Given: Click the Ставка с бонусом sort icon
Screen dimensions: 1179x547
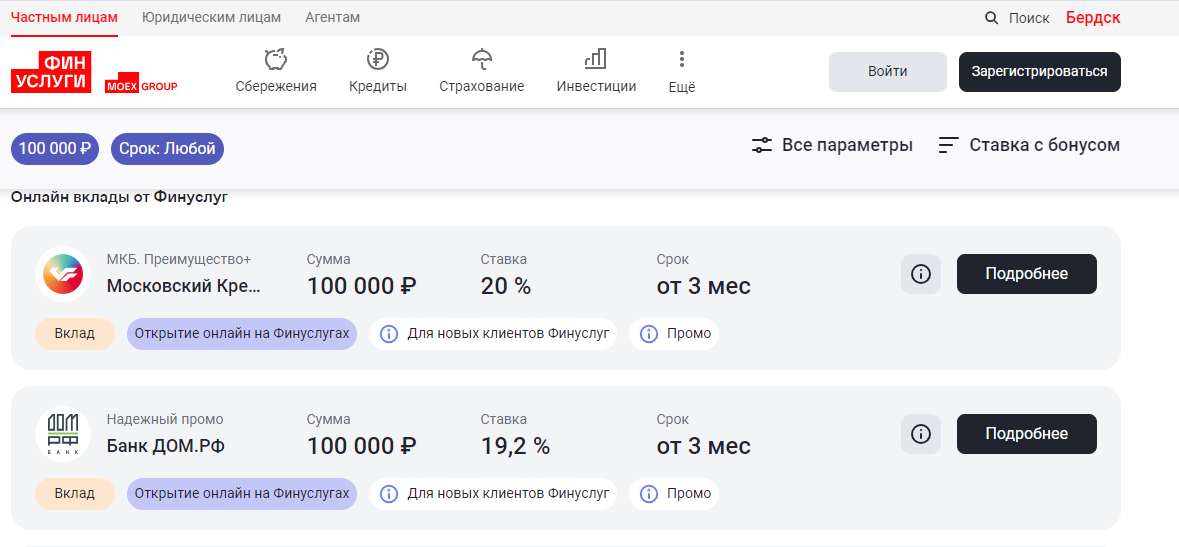Looking at the screenshot, I should [949, 145].
